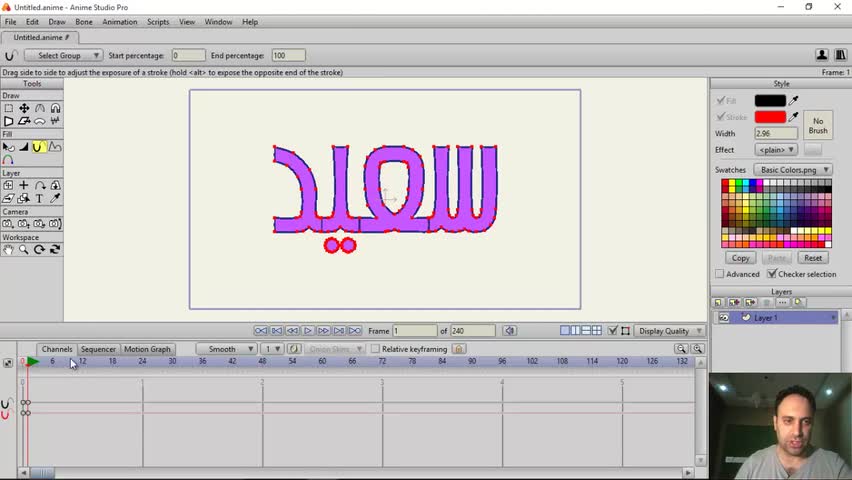Choose the Insert Text T tool
This screenshot has width=852, height=480.
pyautogui.click(x=40, y=198)
